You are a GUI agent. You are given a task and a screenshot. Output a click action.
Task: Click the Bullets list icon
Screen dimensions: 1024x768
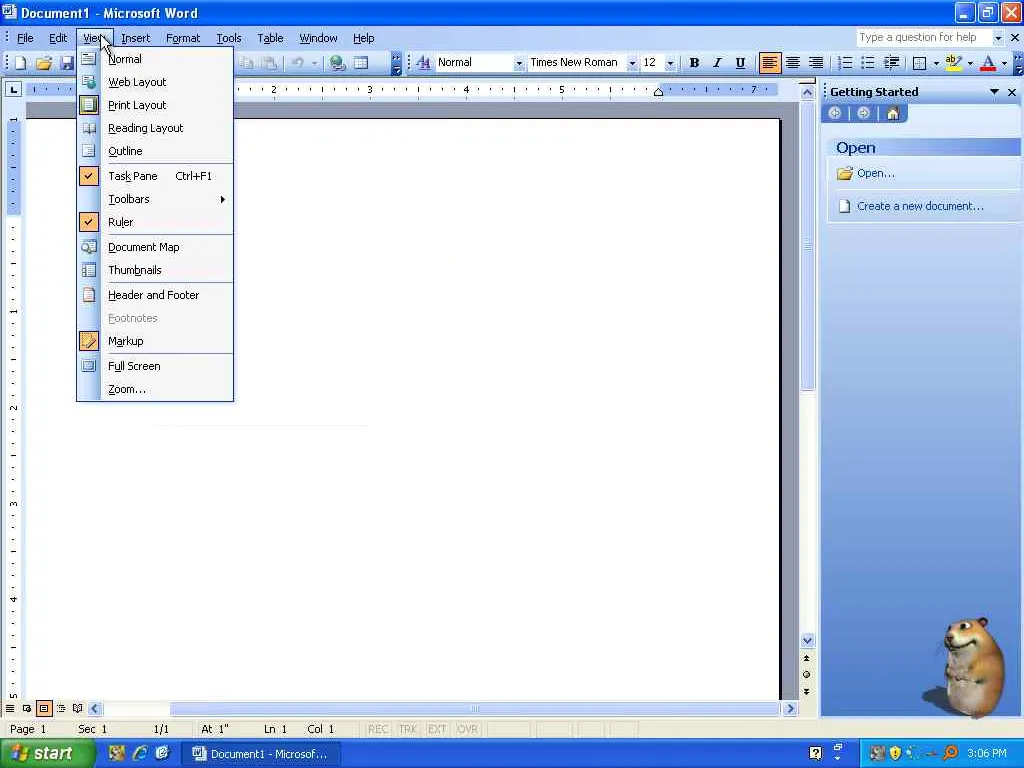point(867,63)
